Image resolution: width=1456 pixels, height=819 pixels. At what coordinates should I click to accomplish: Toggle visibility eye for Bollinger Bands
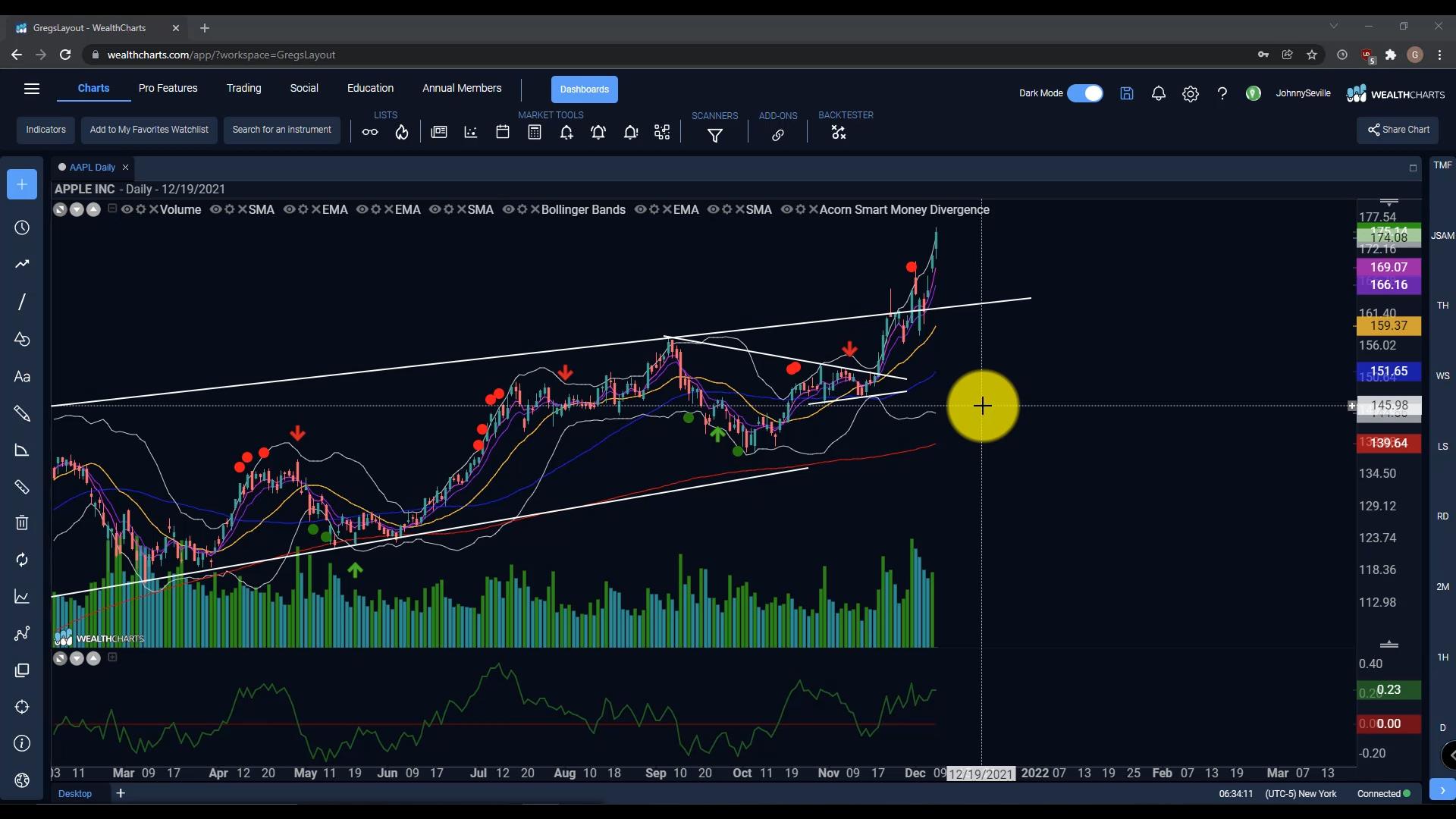coord(508,209)
